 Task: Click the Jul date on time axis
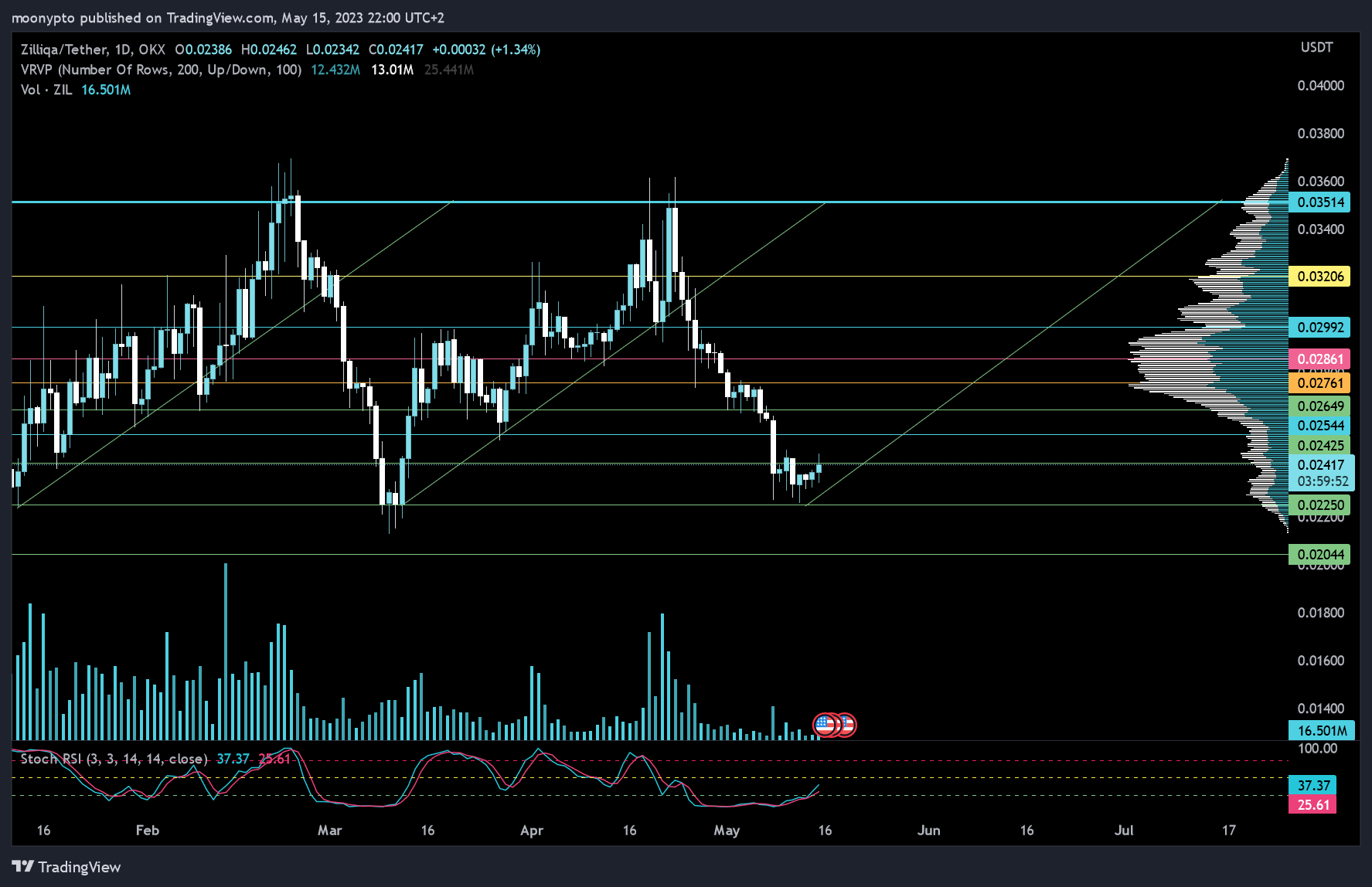click(1123, 831)
